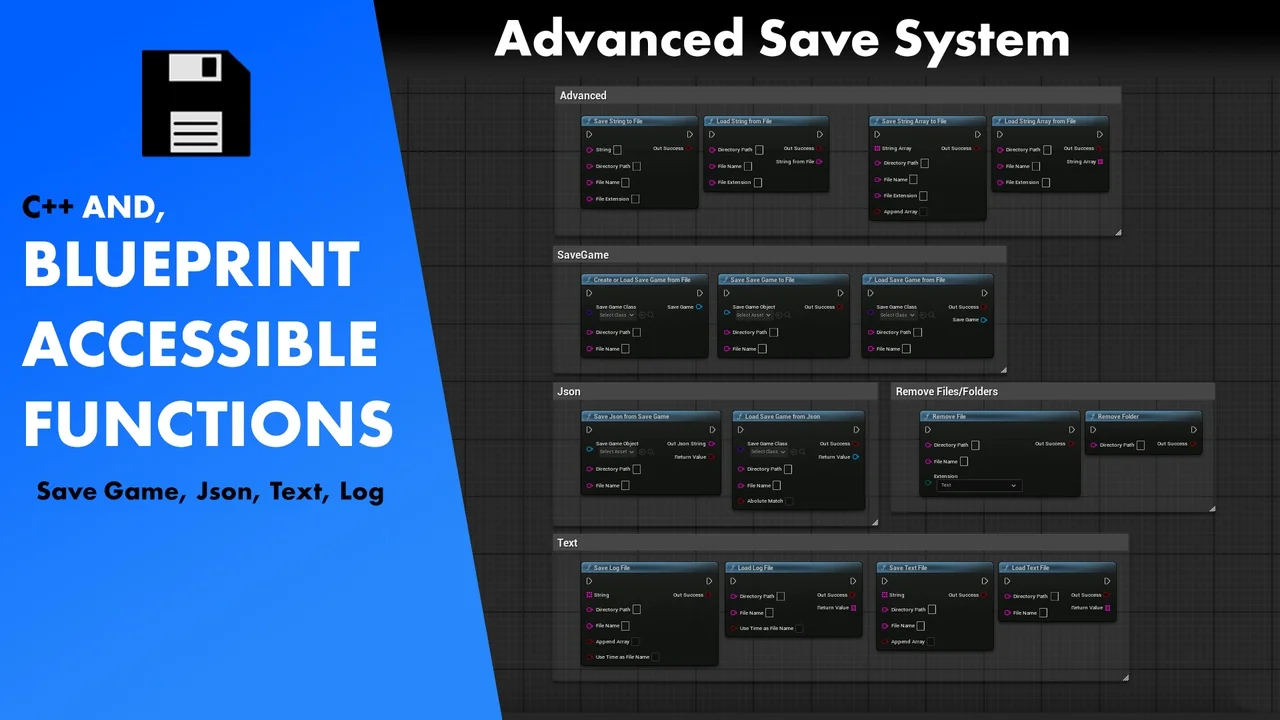The image size is (1280, 720).
Task: Click Return Value pin on Save Json from Save Game
Action: 711,457
